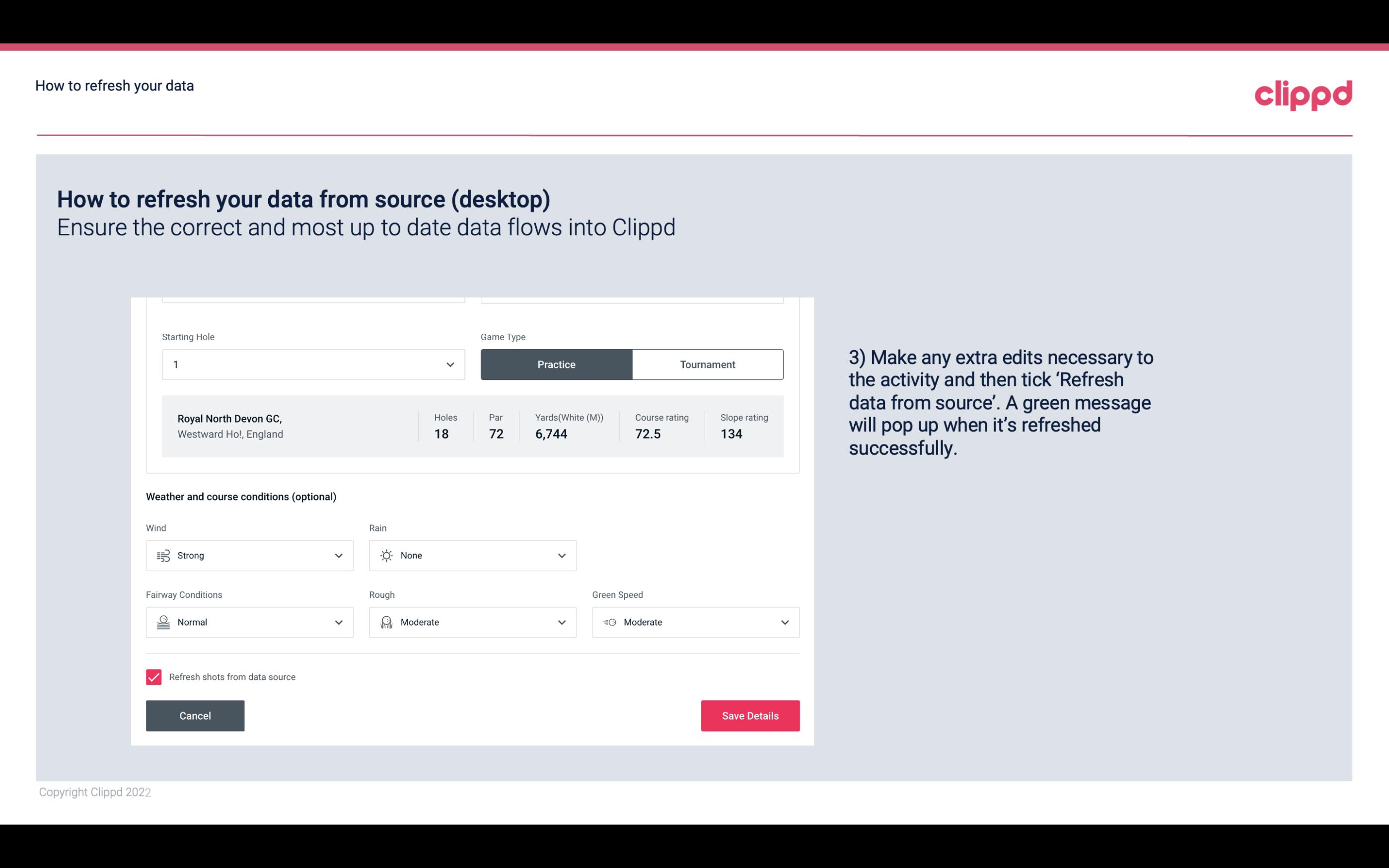The height and width of the screenshot is (868, 1389).
Task: Click the Save Details button
Action: 750,715
